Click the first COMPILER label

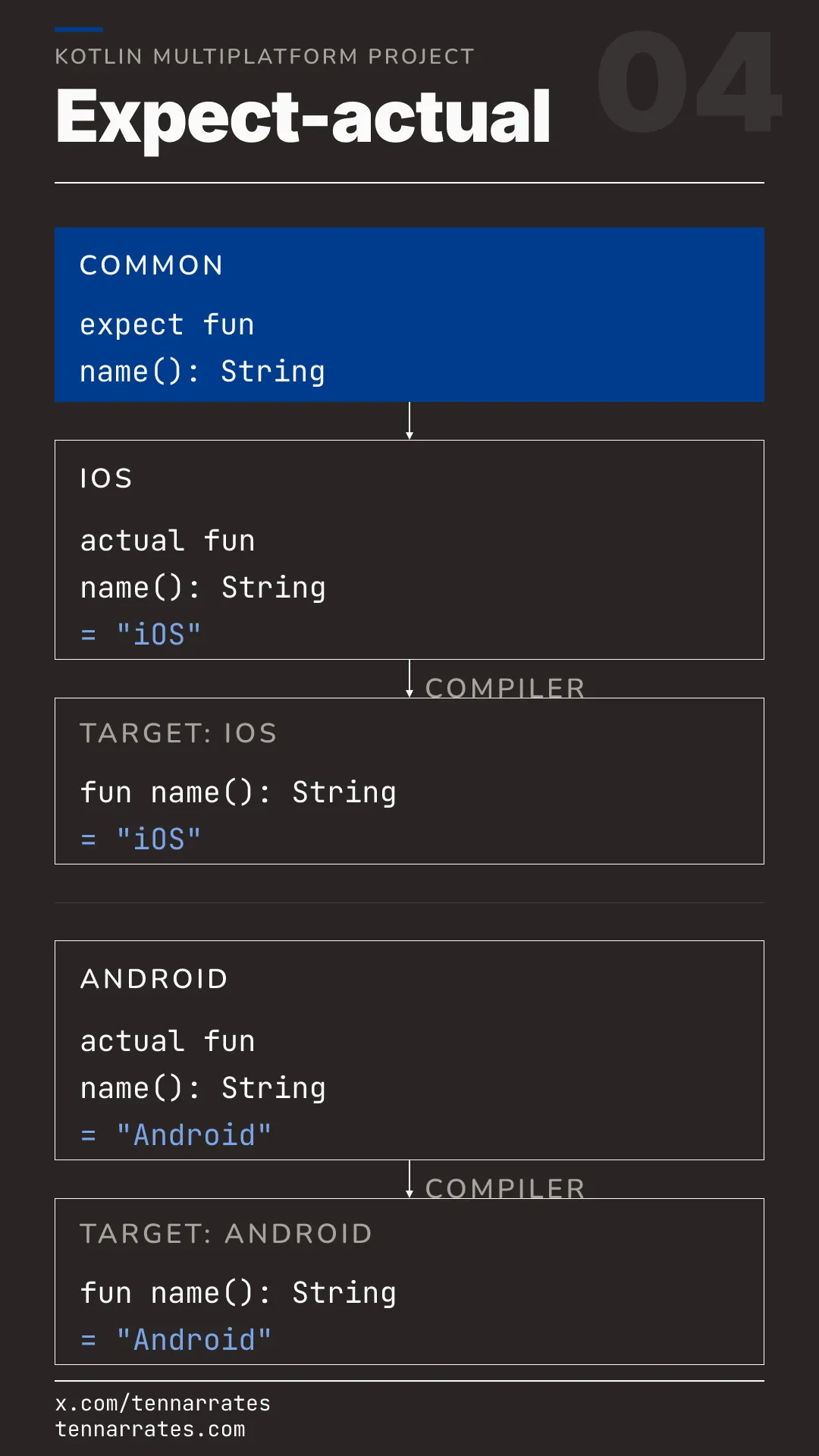505,688
